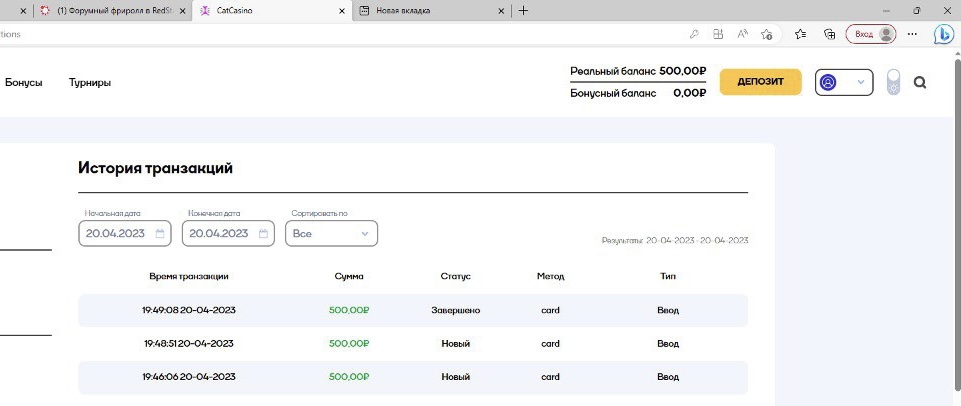
Task: Open a new browser tab
Action: tap(523, 10)
